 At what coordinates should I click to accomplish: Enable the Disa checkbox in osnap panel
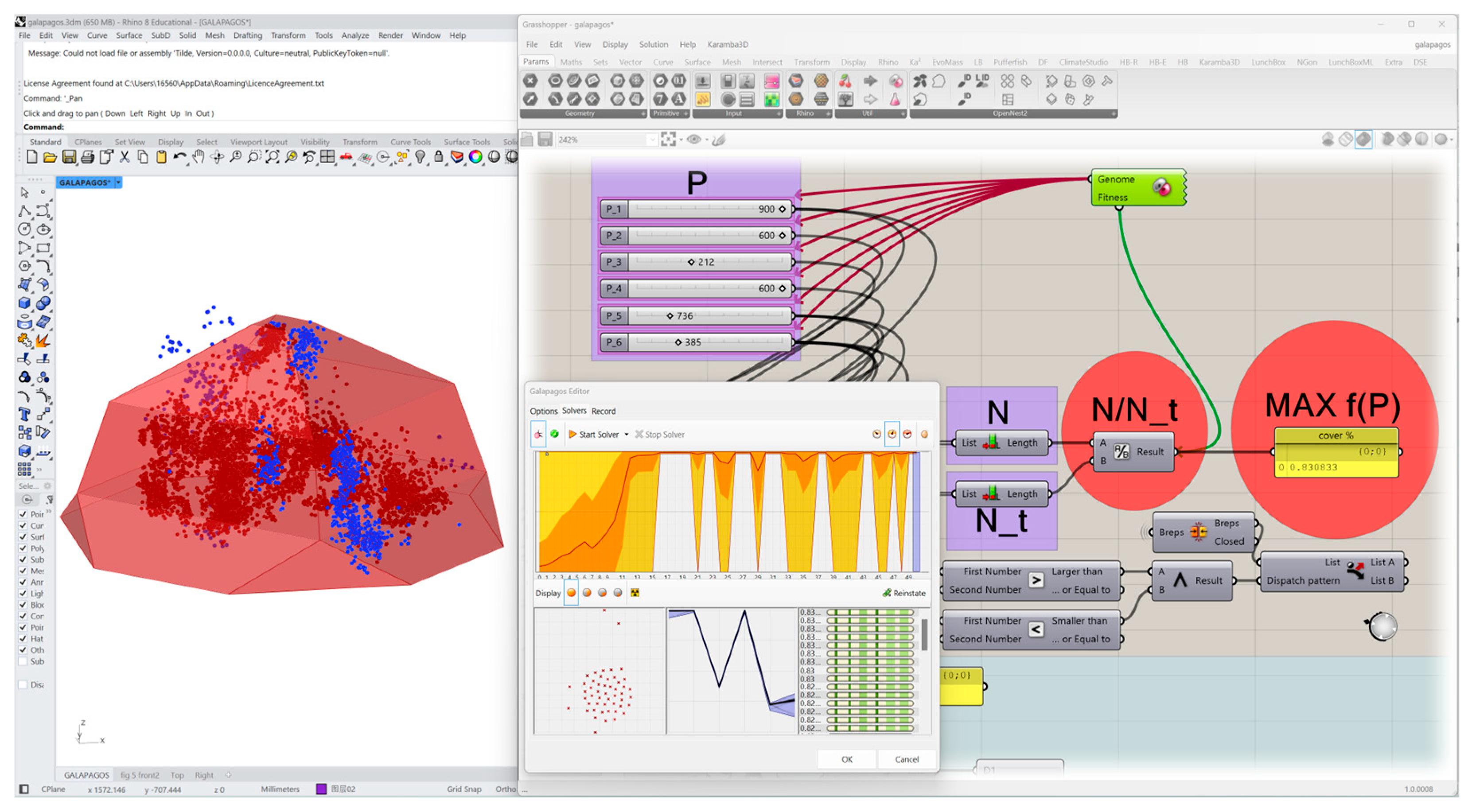click(x=23, y=684)
